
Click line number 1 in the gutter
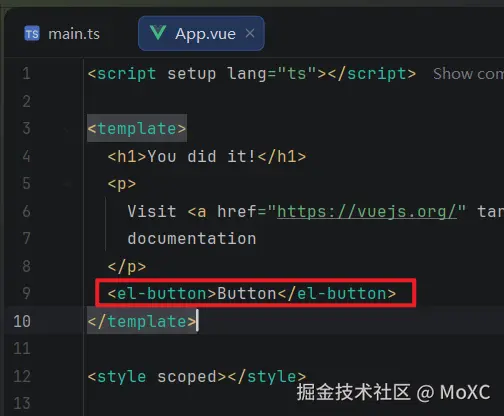pyautogui.click(x=26, y=74)
